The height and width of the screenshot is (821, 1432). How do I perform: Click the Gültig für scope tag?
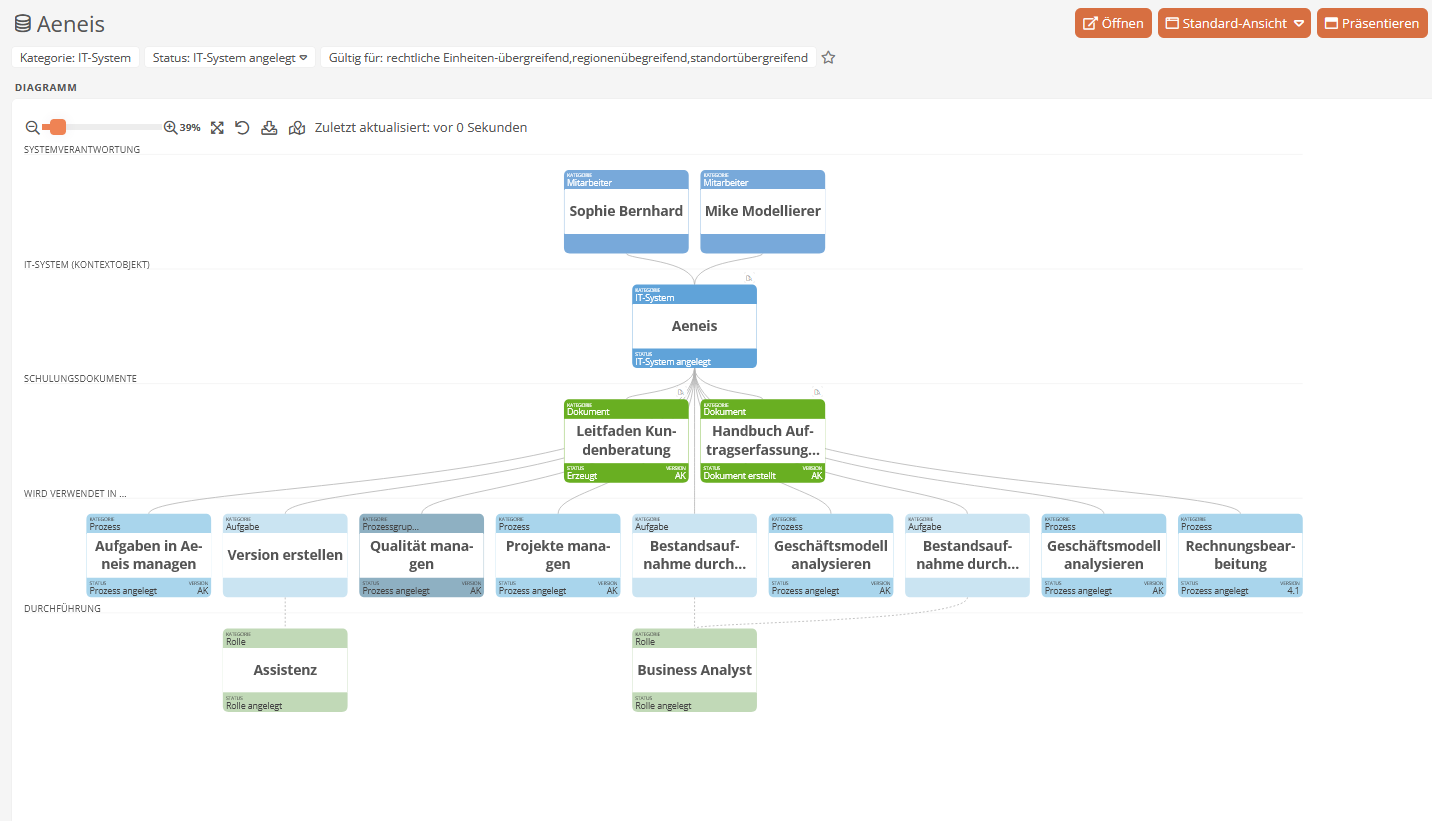pyautogui.click(x=568, y=58)
